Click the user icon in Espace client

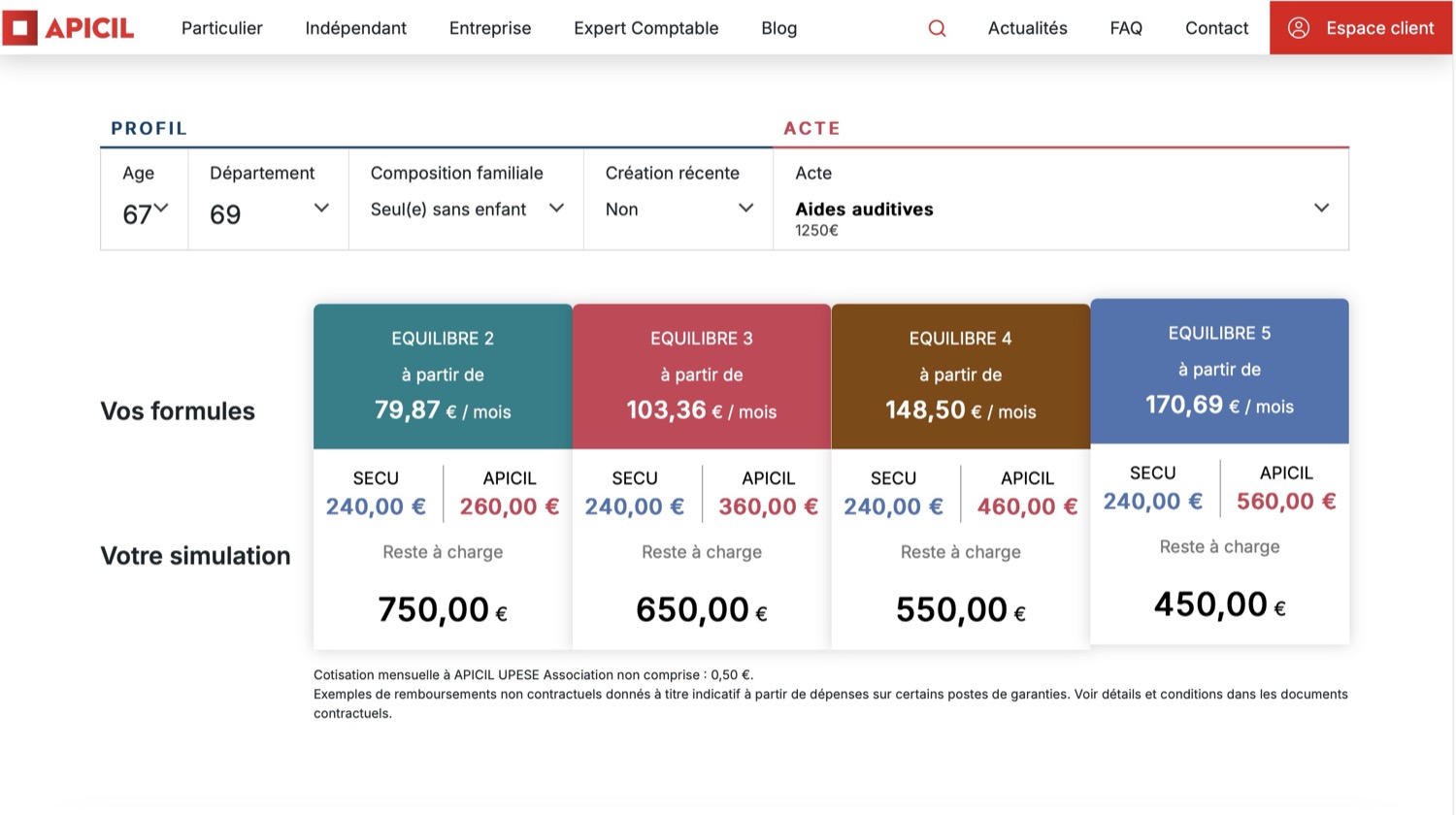pos(1298,28)
